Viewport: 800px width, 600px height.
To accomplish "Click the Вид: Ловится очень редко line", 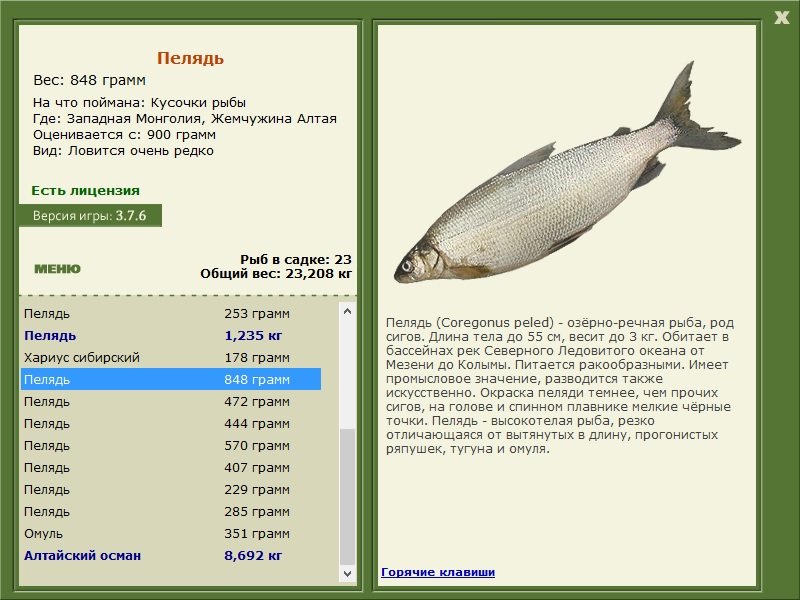I will 123,151.
